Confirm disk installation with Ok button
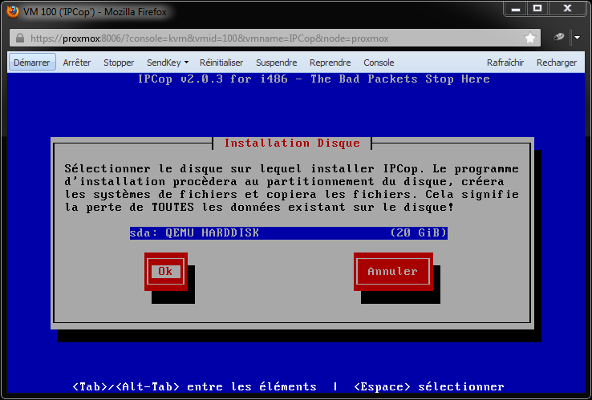This screenshot has width=592, height=400. (x=166, y=272)
